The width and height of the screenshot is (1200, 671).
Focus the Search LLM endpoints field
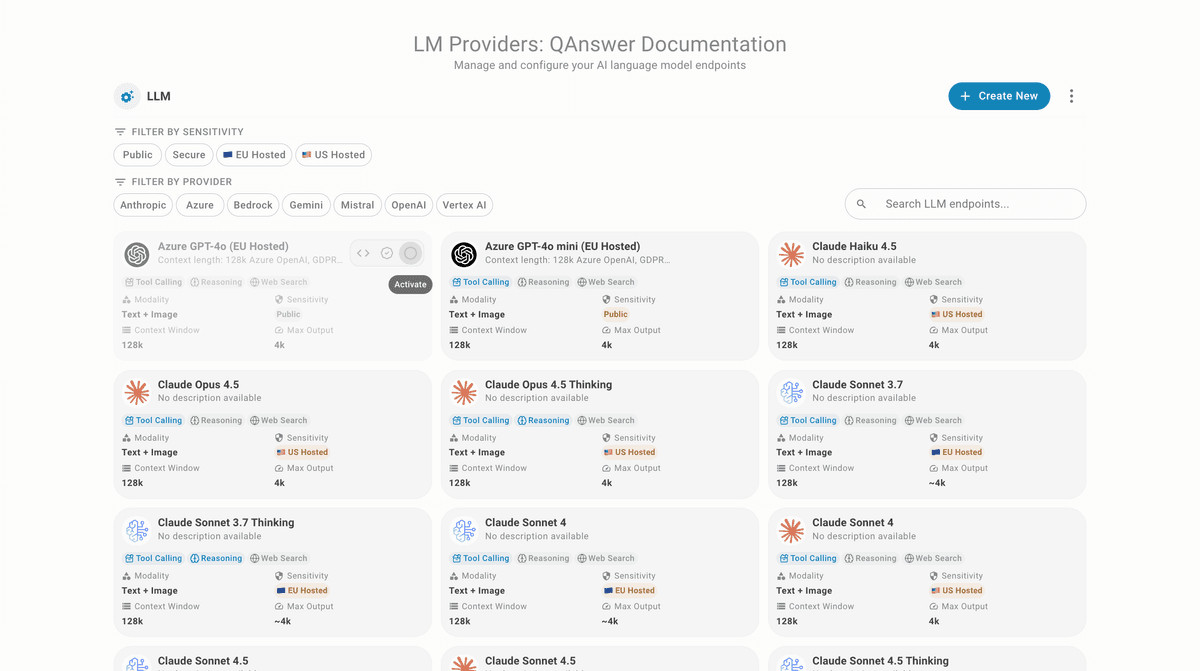[x=966, y=204]
